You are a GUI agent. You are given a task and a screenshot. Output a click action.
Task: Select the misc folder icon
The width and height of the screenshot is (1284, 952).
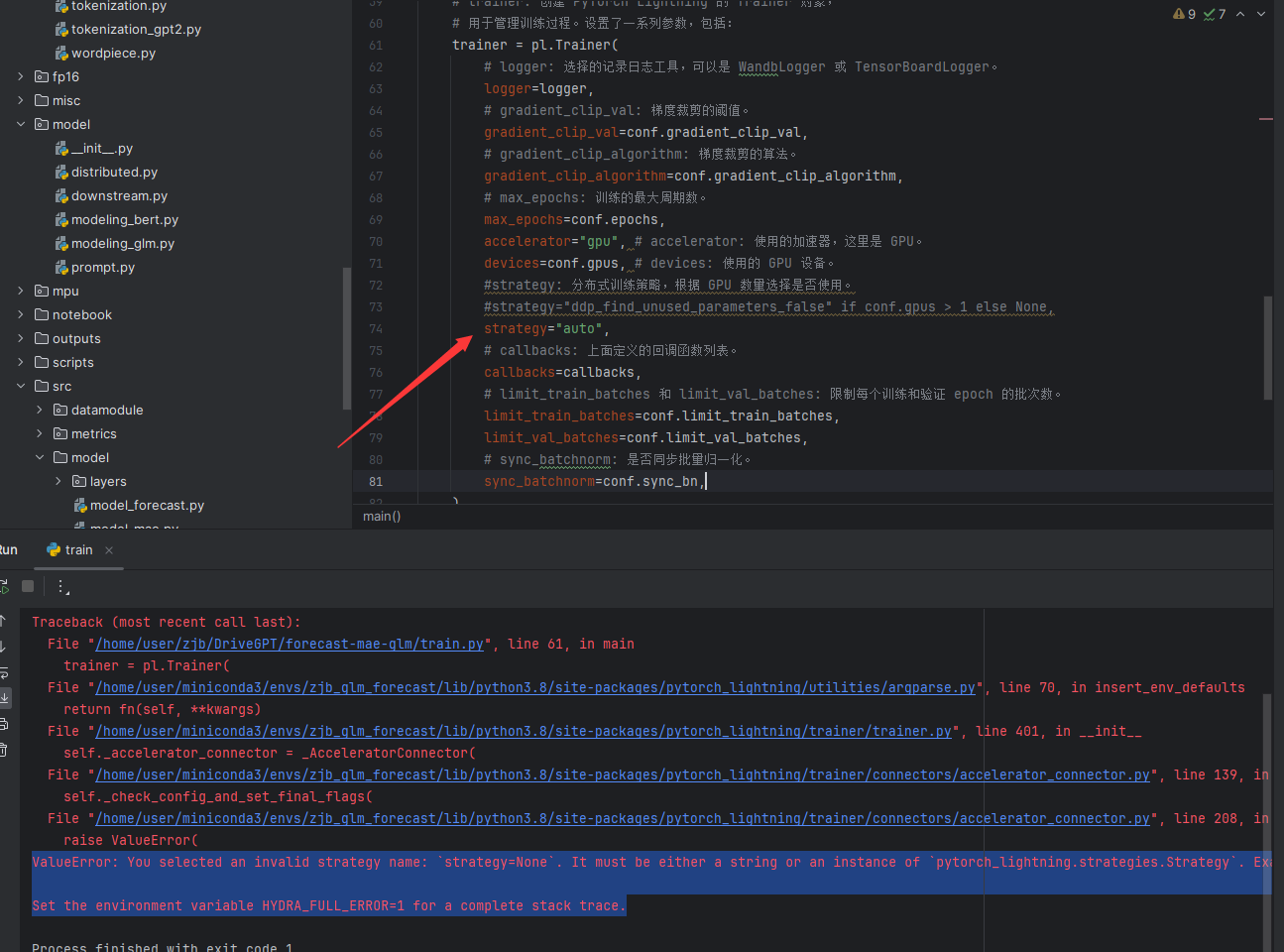(42, 100)
